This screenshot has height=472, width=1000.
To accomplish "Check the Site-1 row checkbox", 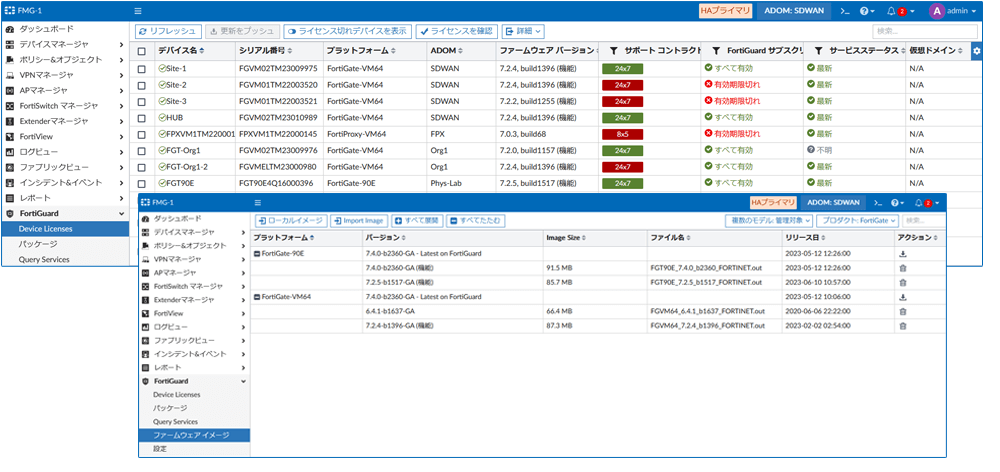I will pyautogui.click(x=142, y=68).
